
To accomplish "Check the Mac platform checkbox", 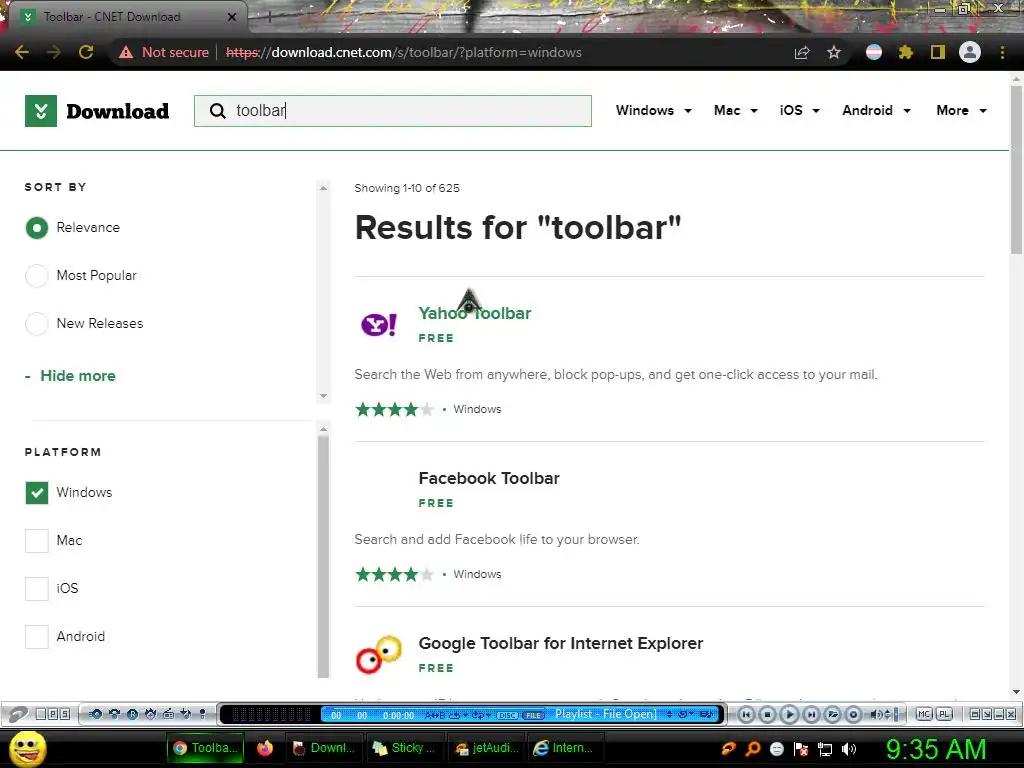I will (x=37, y=540).
